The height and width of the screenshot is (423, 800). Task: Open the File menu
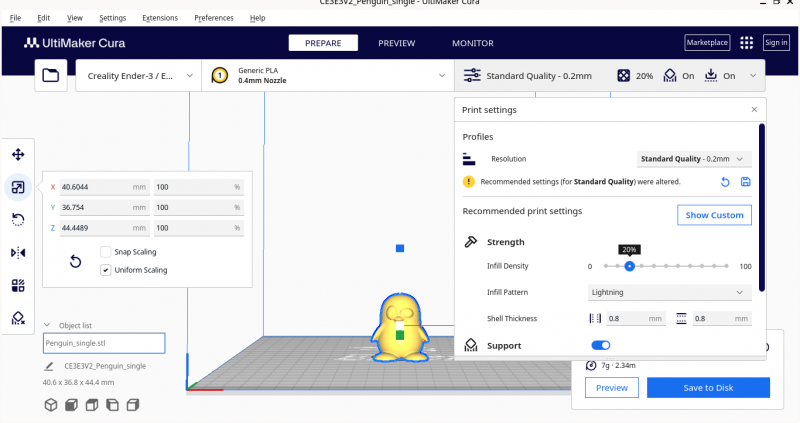pos(15,18)
